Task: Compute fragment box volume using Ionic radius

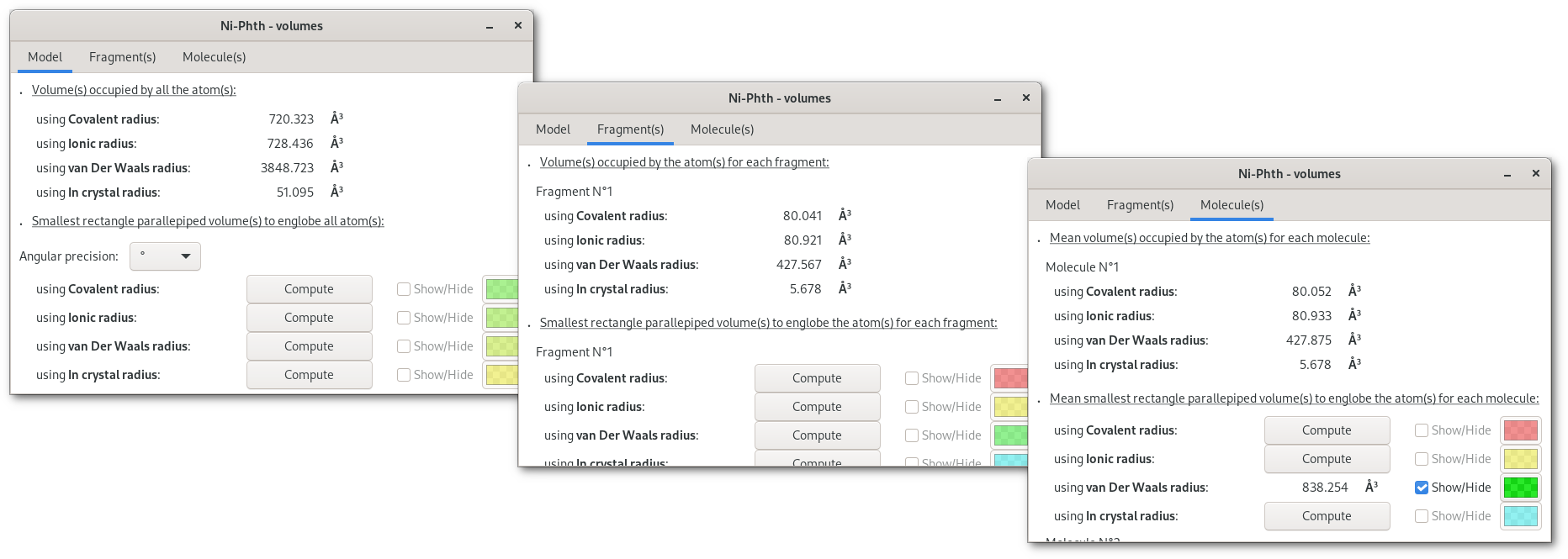Action: tap(817, 407)
